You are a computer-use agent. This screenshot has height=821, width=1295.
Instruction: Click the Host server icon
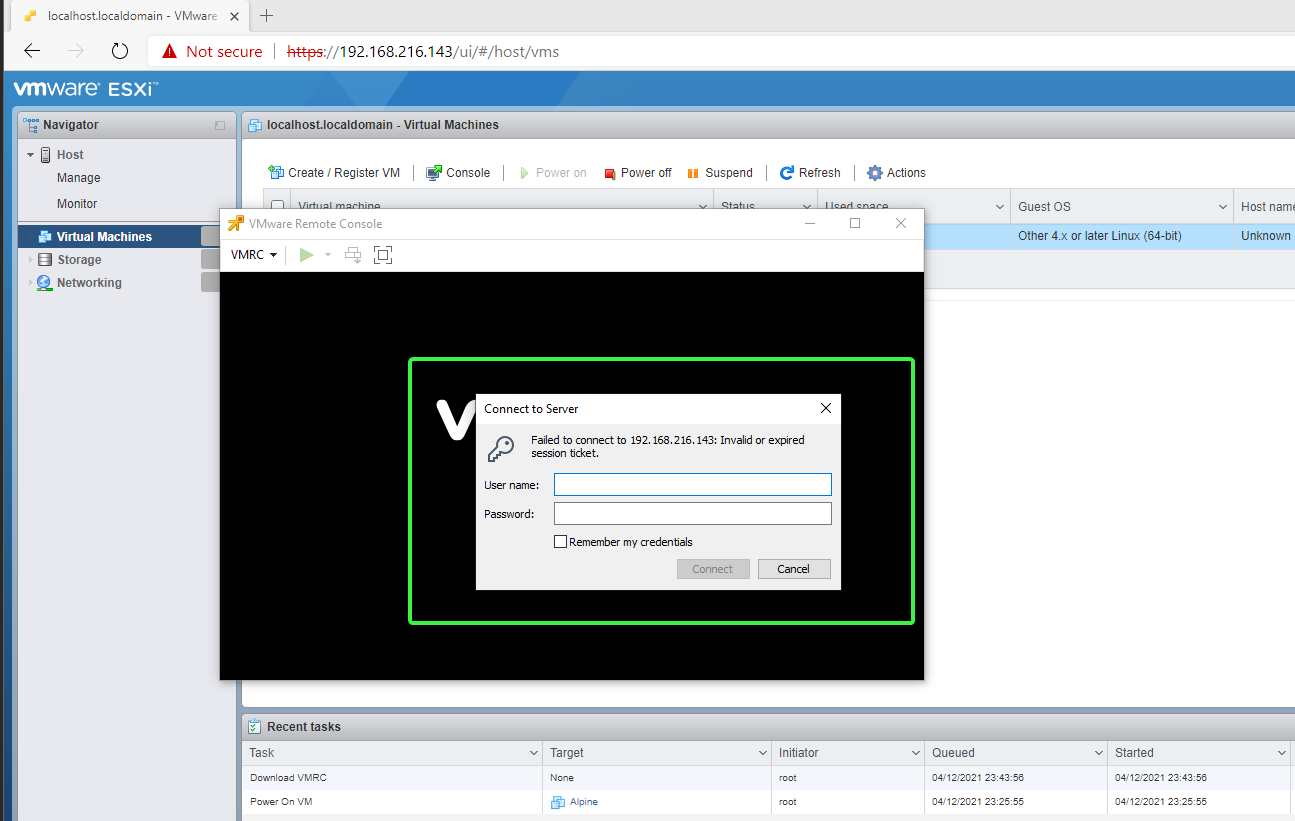pos(46,155)
